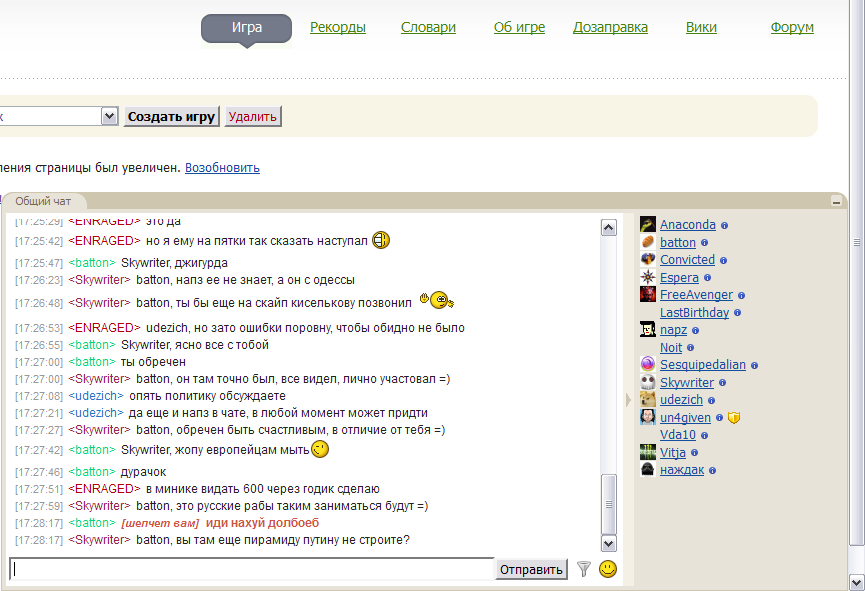Click the chat filter funnel icon
The height and width of the screenshot is (591, 865).
point(584,569)
